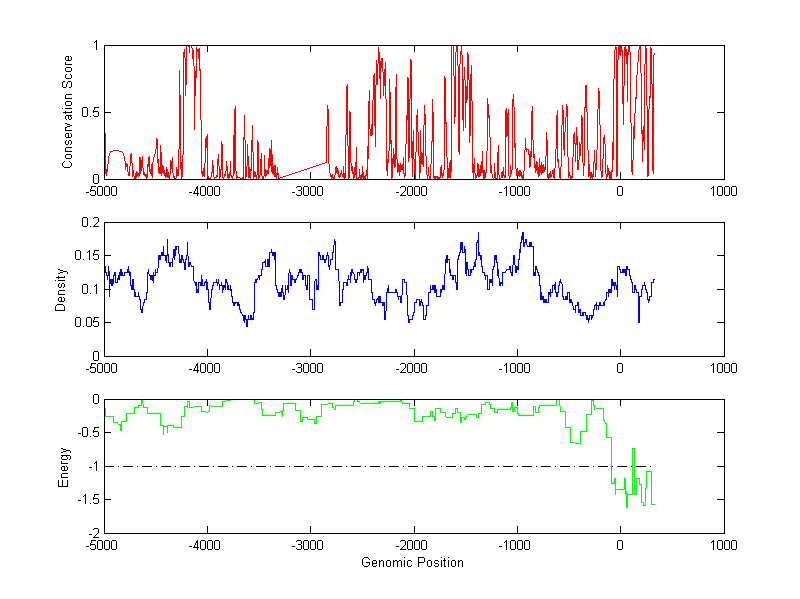Click the 0.2 tick label on Density axis

coord(89,222)
